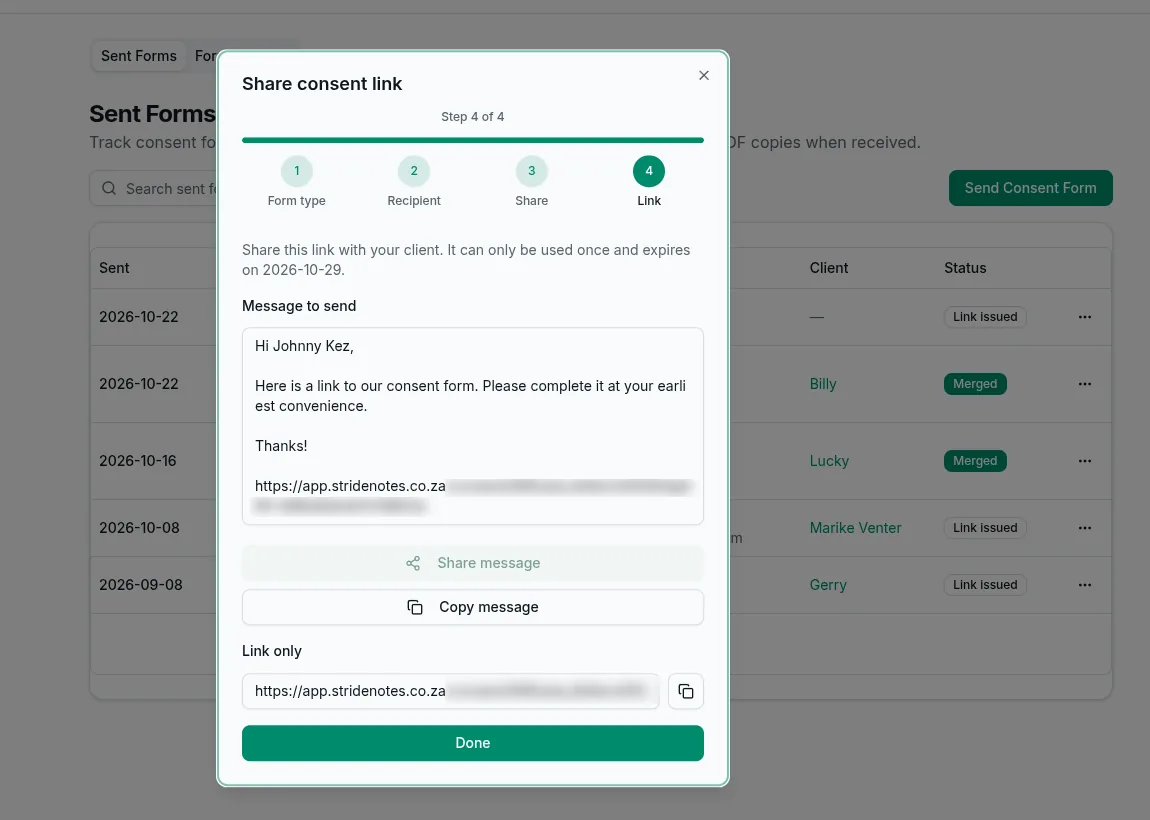The width and height of the screenshot is (1150, 820).
Task: Click the Done button
Action: point(472,743)
